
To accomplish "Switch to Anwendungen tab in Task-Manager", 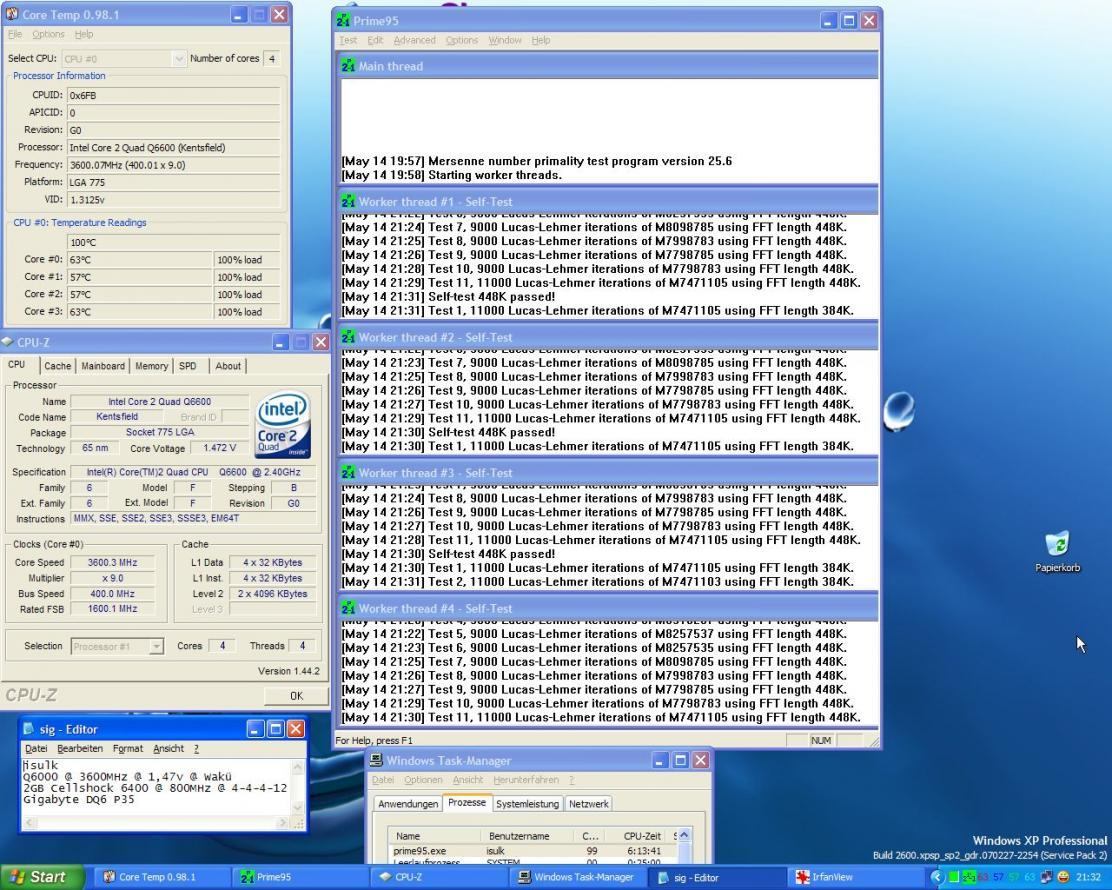I will point(408,804).
